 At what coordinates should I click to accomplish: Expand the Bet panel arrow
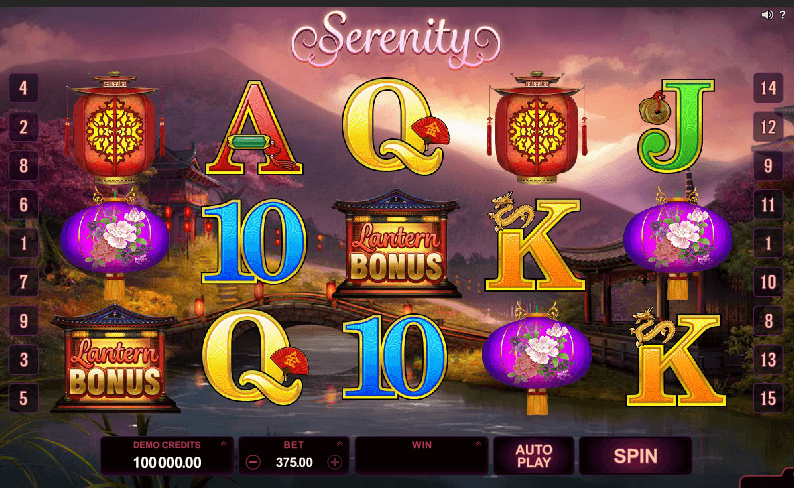click(x=339, y=443)
